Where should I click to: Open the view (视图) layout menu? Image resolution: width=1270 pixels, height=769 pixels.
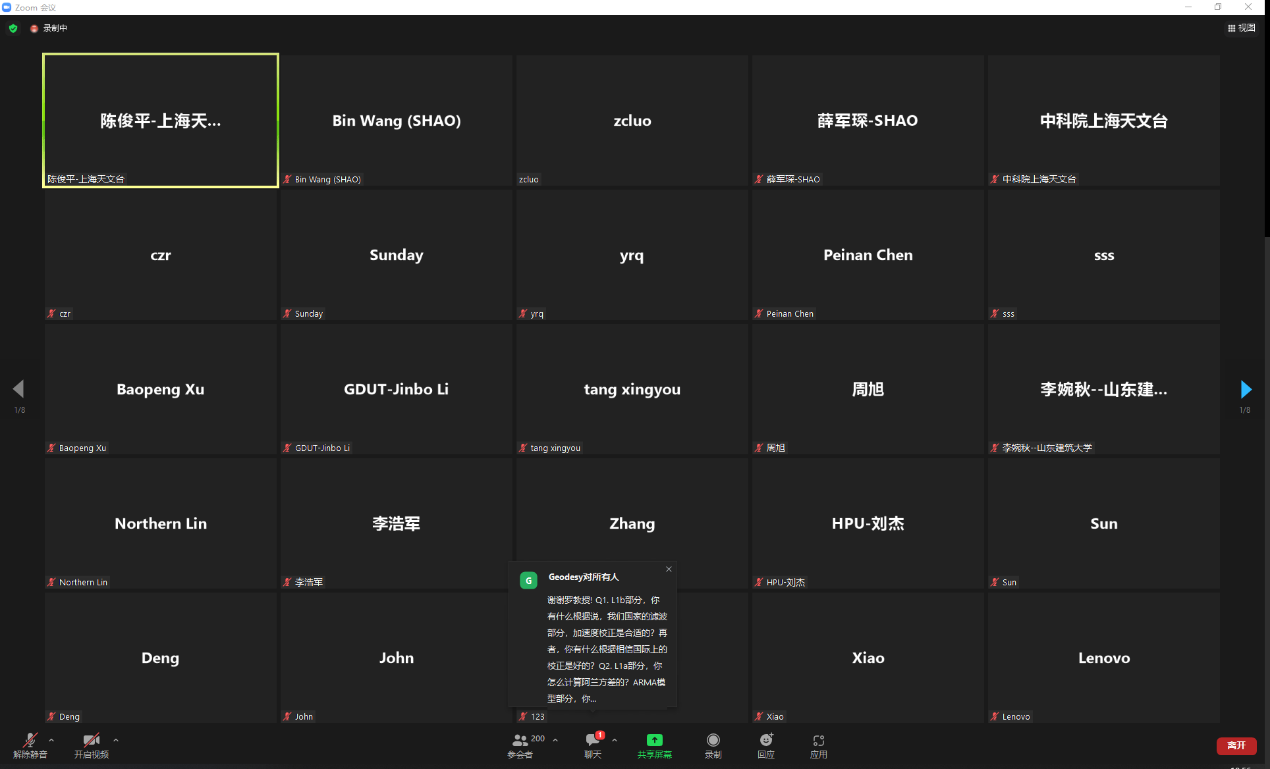[x=1241, y=28]
